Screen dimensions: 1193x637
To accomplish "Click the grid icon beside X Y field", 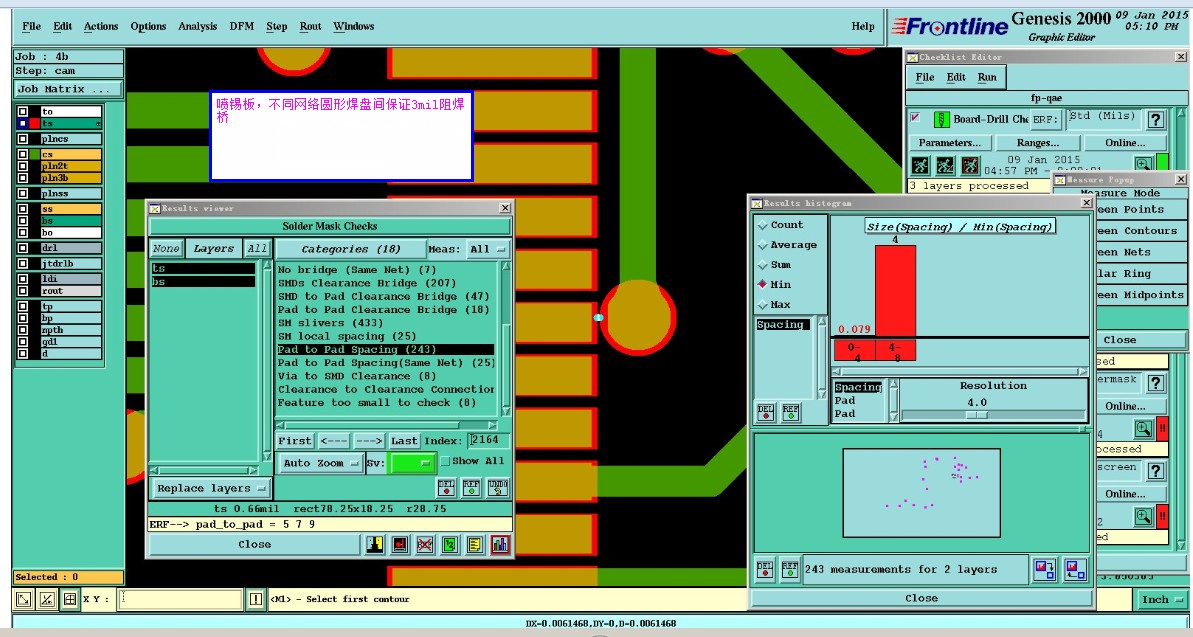I will click(x=69, y=600).
